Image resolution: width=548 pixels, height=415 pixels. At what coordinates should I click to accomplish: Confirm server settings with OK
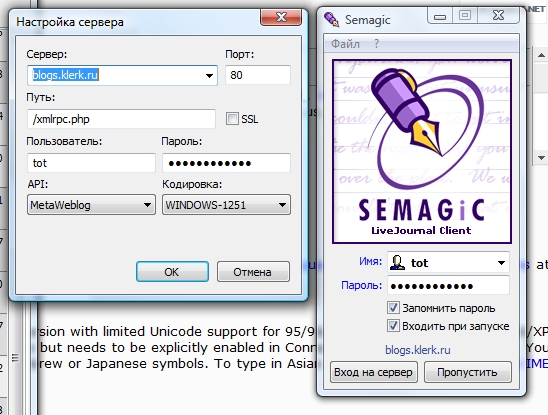(x=172, y=272)
